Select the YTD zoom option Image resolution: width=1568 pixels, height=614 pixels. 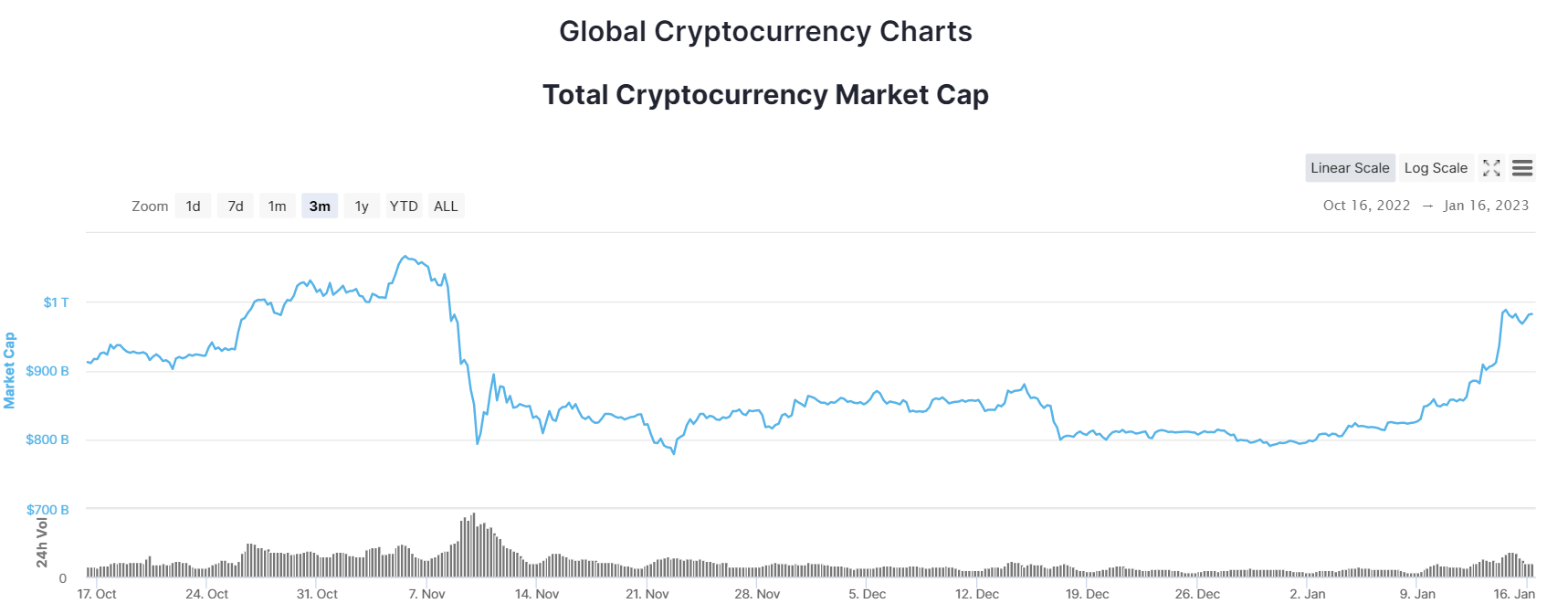[404, 206]
